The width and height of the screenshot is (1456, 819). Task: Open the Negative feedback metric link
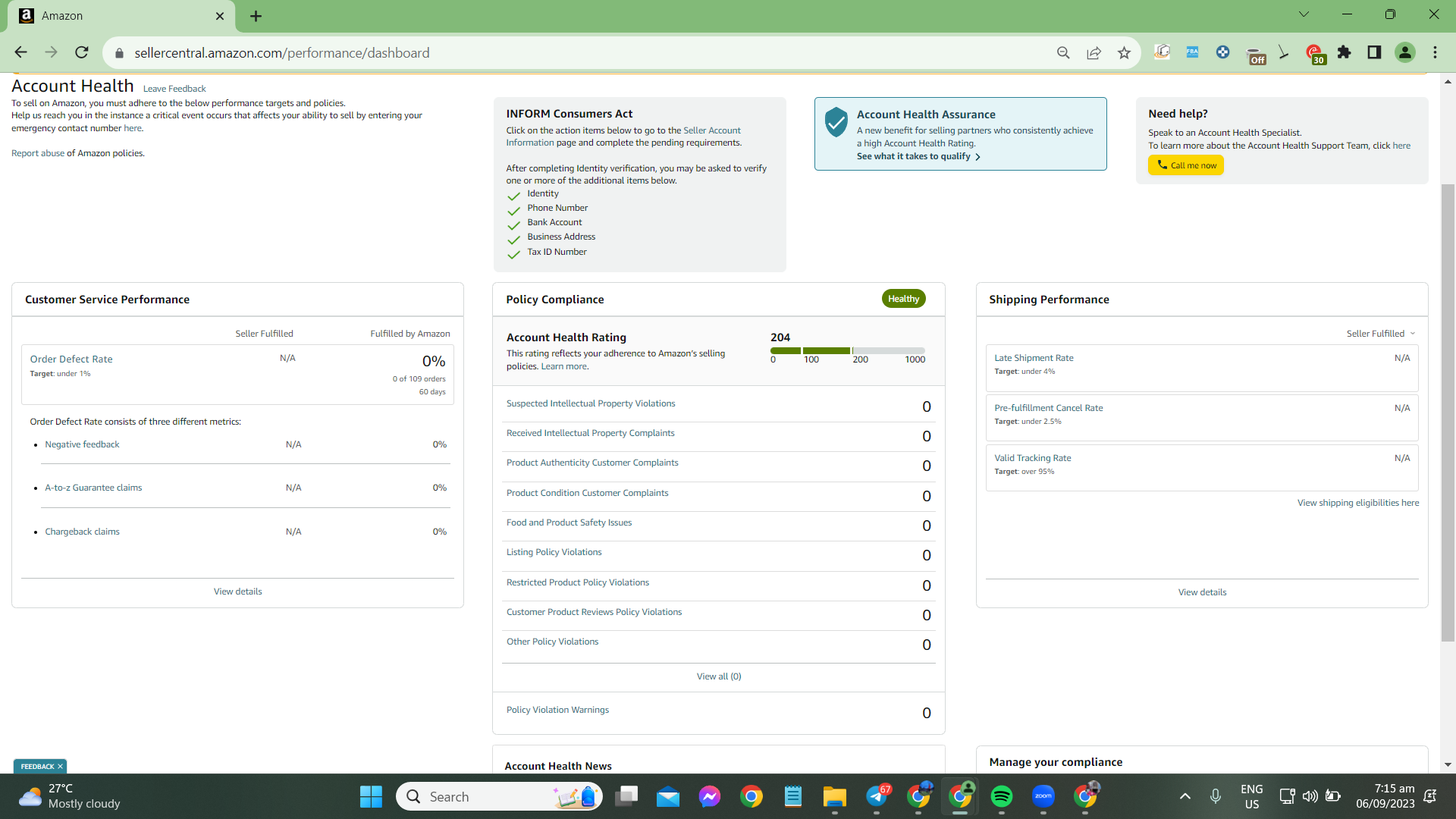(82, 444)
